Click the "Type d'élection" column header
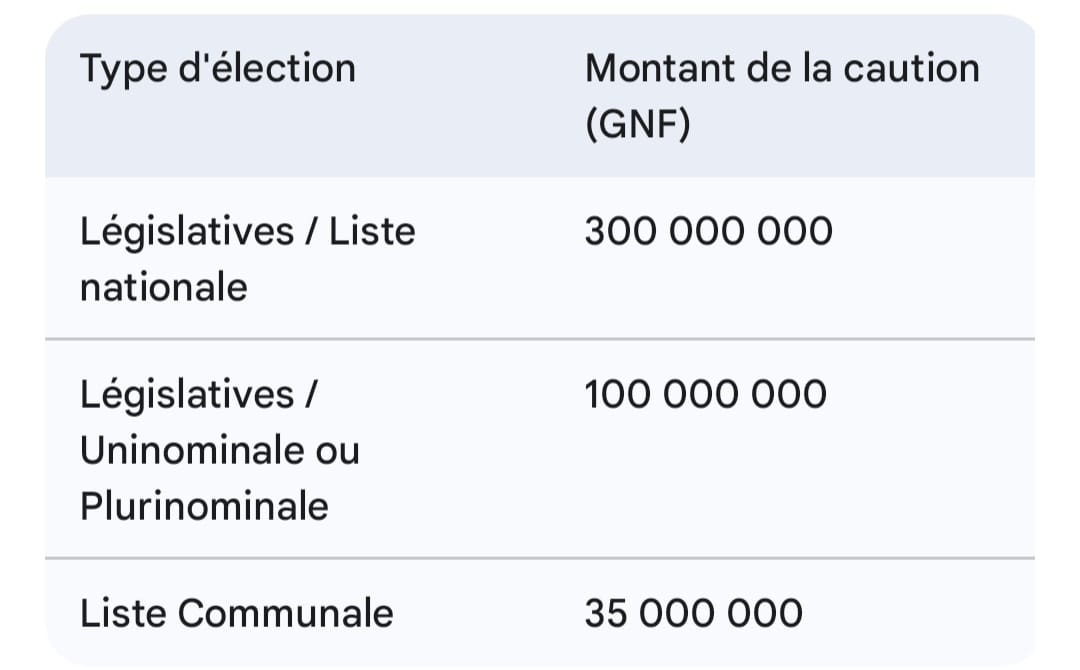Screen dimensions: 1080x670 (x=218, y=70)
